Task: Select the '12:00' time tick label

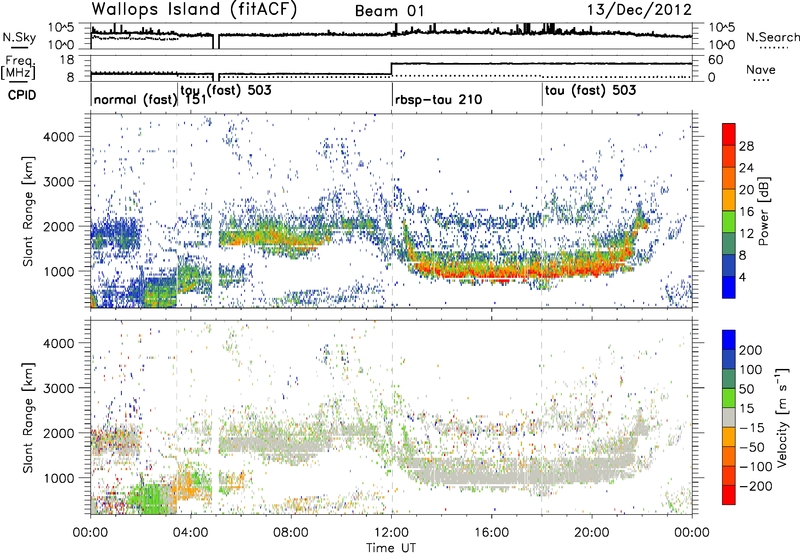Action: (392, 533)
